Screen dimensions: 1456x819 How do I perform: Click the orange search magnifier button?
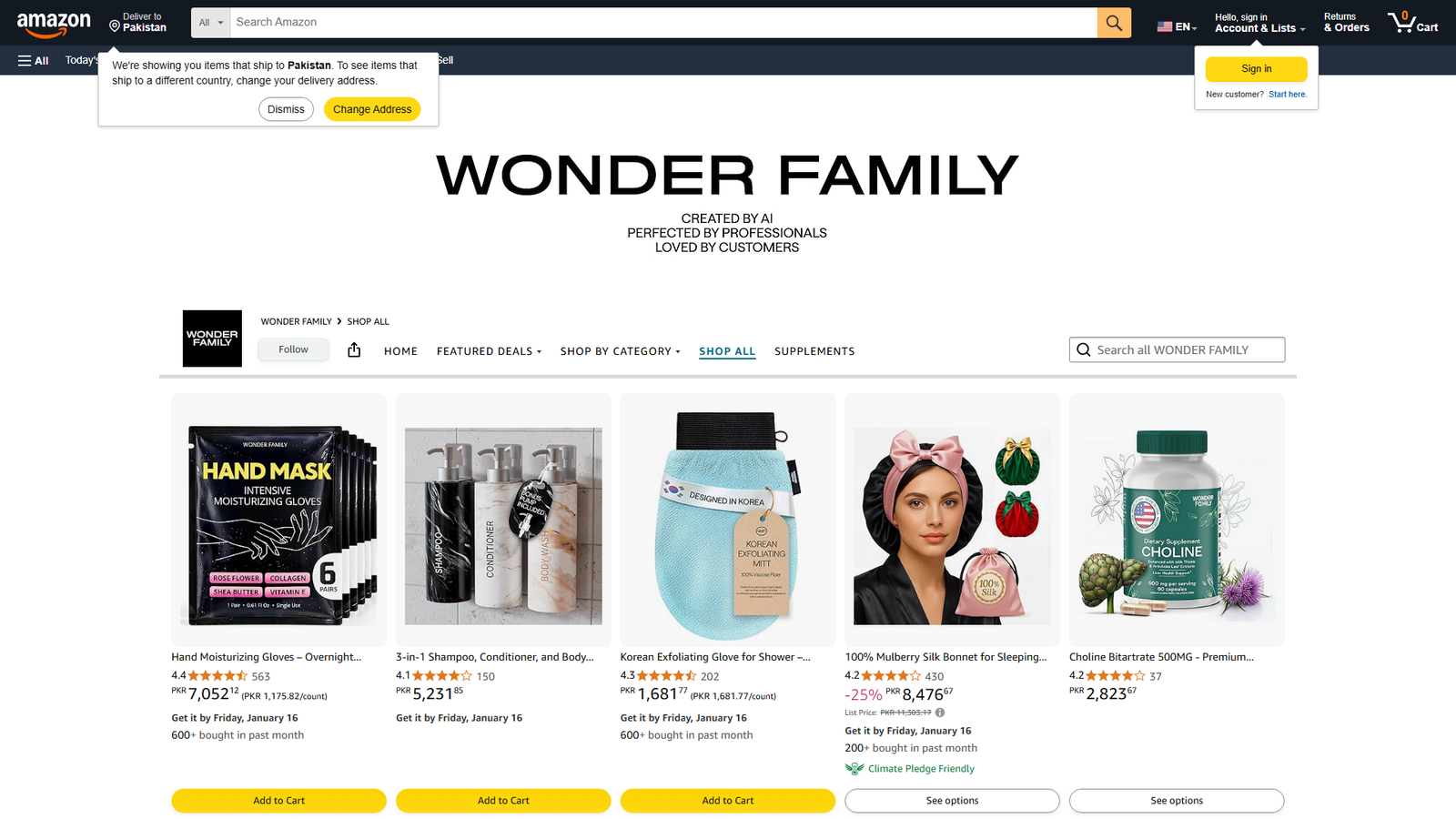click(1114, 23)
